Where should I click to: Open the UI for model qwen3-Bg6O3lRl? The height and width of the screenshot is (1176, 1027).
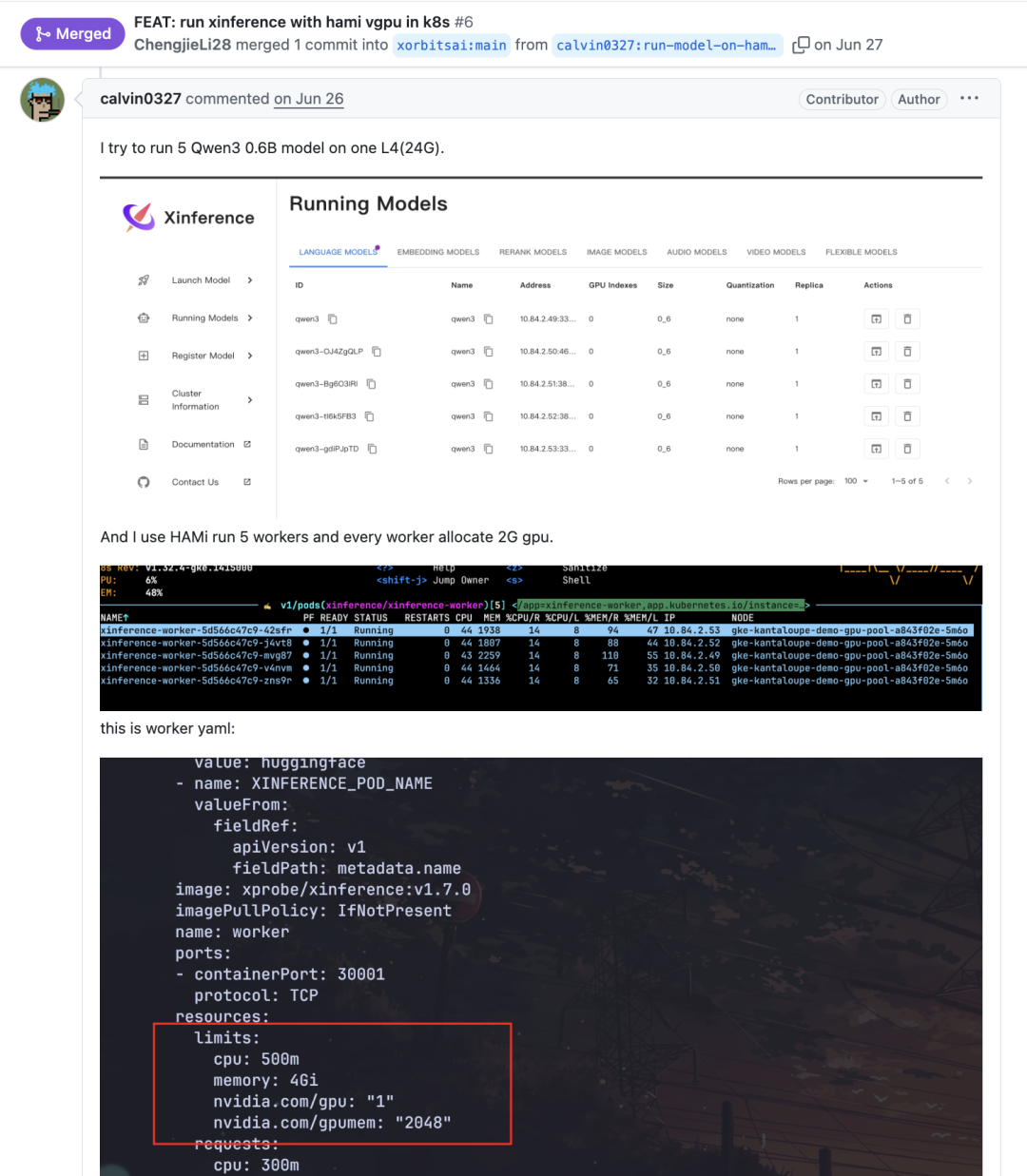pyautogui.click(x=876, y=384)
